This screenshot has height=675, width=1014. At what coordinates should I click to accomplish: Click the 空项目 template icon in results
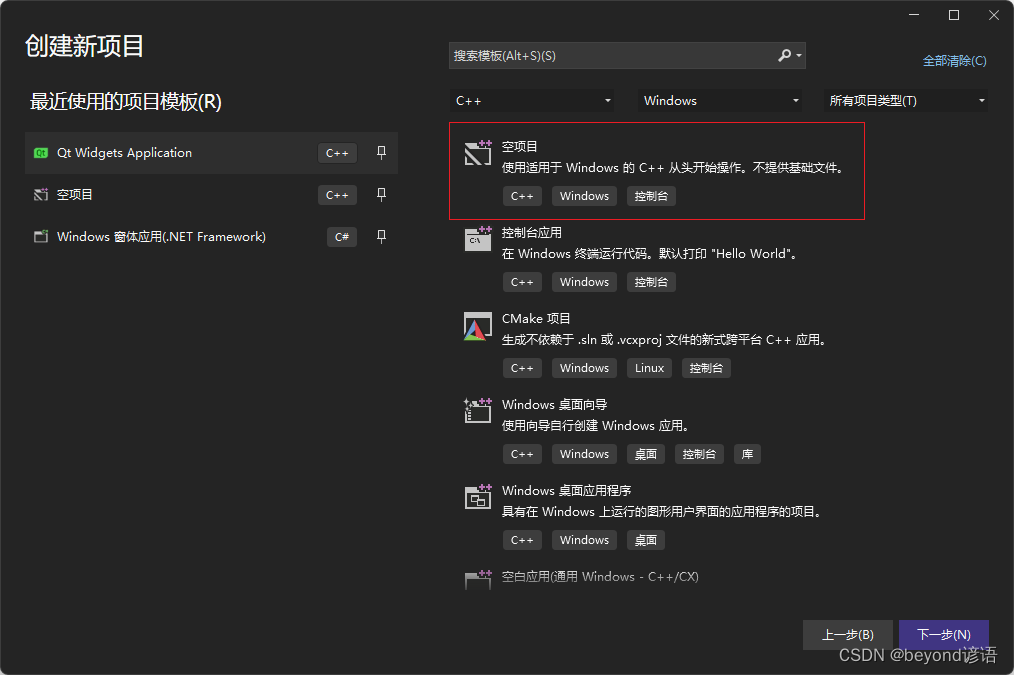coord(478,153)
